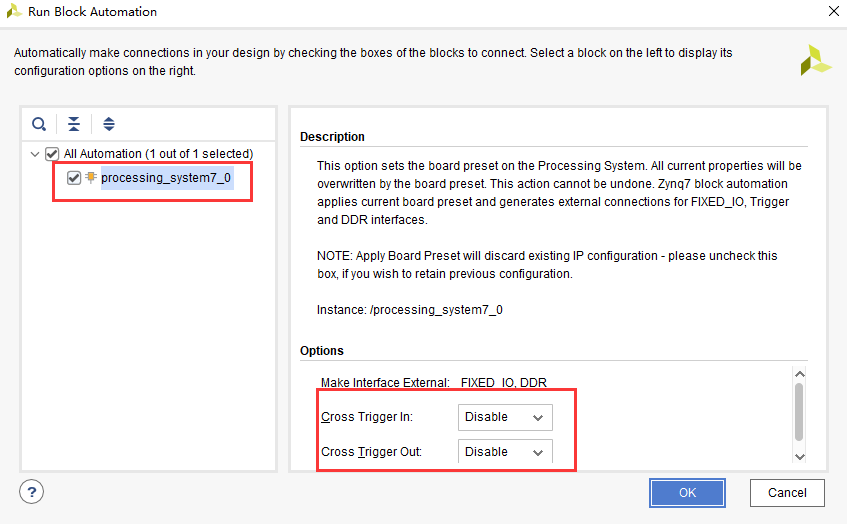847x524 pixels.
Task: Select processing_system7_0 in the tree
Action: click(x=166, y=178)
